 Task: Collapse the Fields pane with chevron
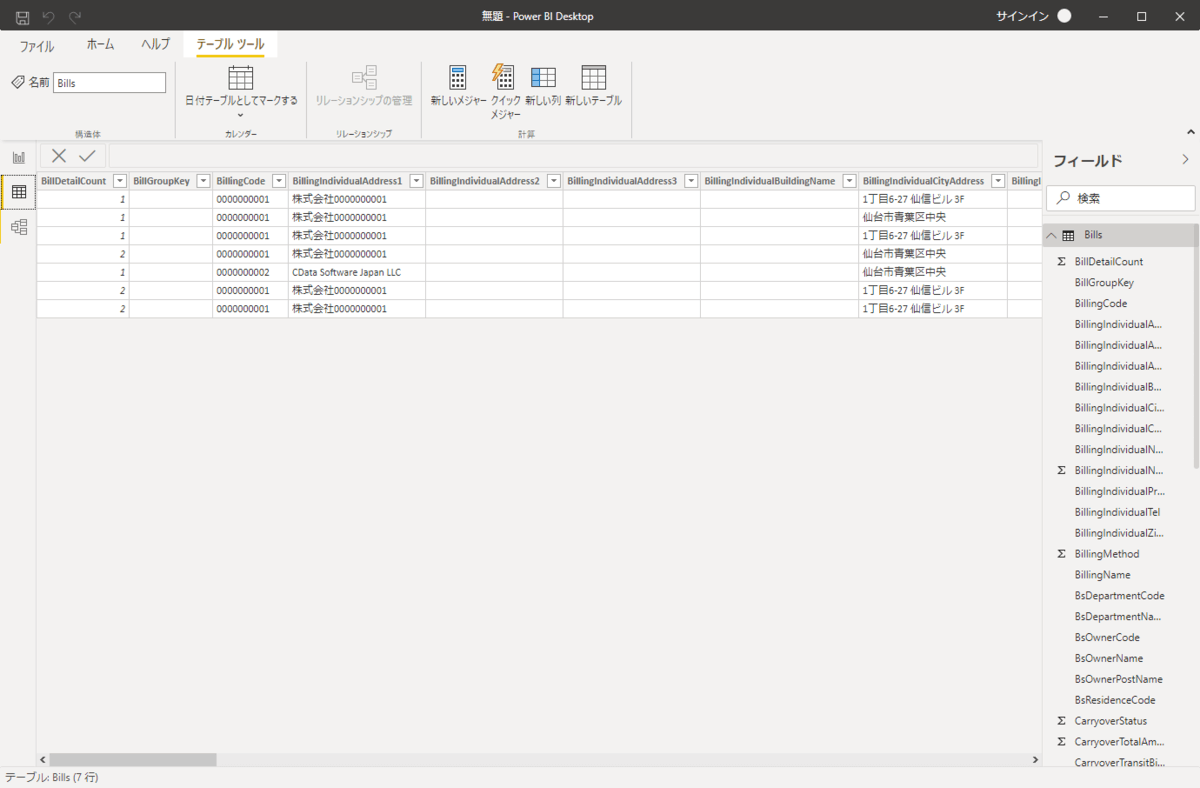[x=1186, y=159]
